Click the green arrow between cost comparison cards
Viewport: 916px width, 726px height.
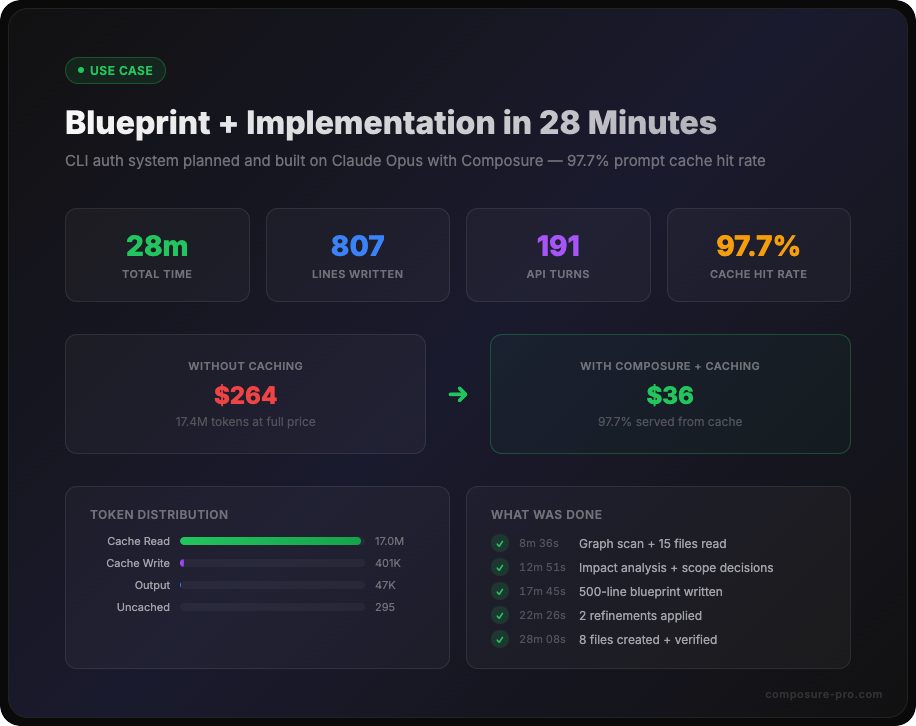[458, 394]
